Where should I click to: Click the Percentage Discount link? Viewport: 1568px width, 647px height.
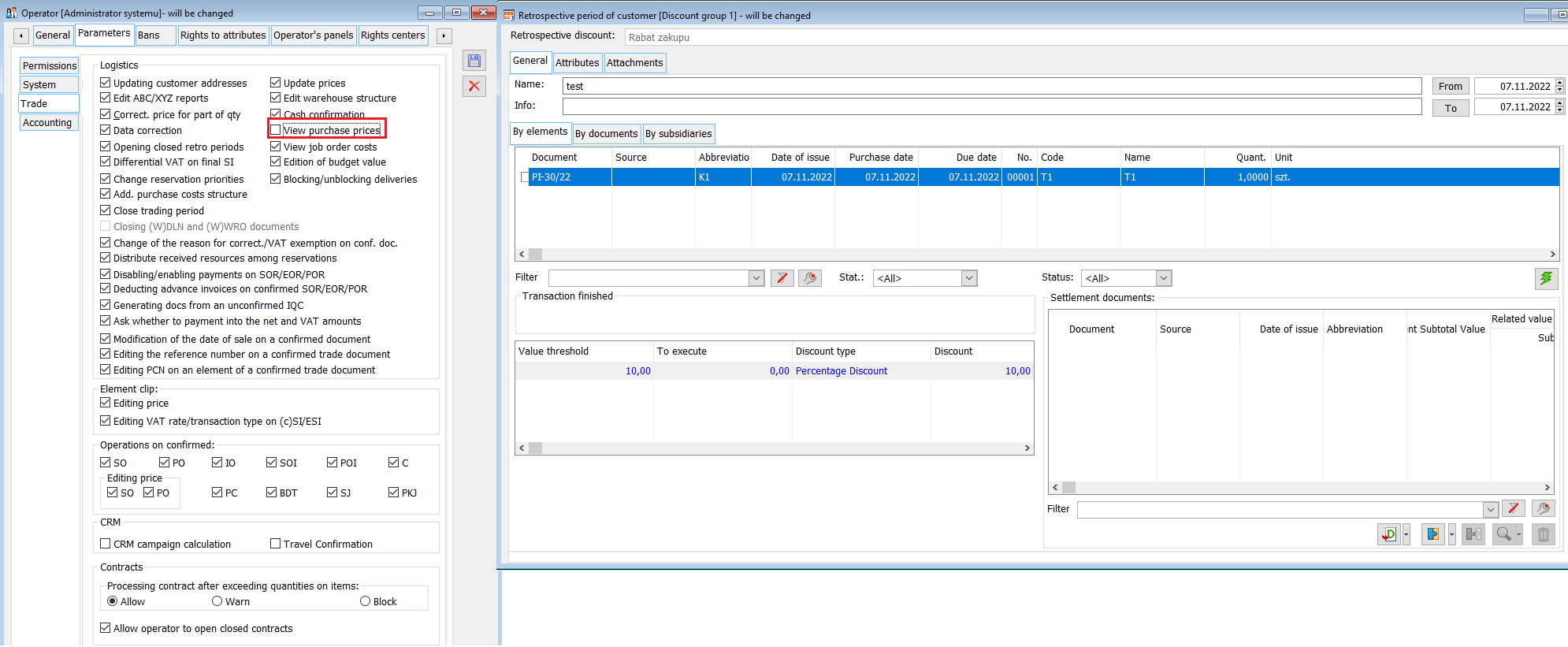842,371
